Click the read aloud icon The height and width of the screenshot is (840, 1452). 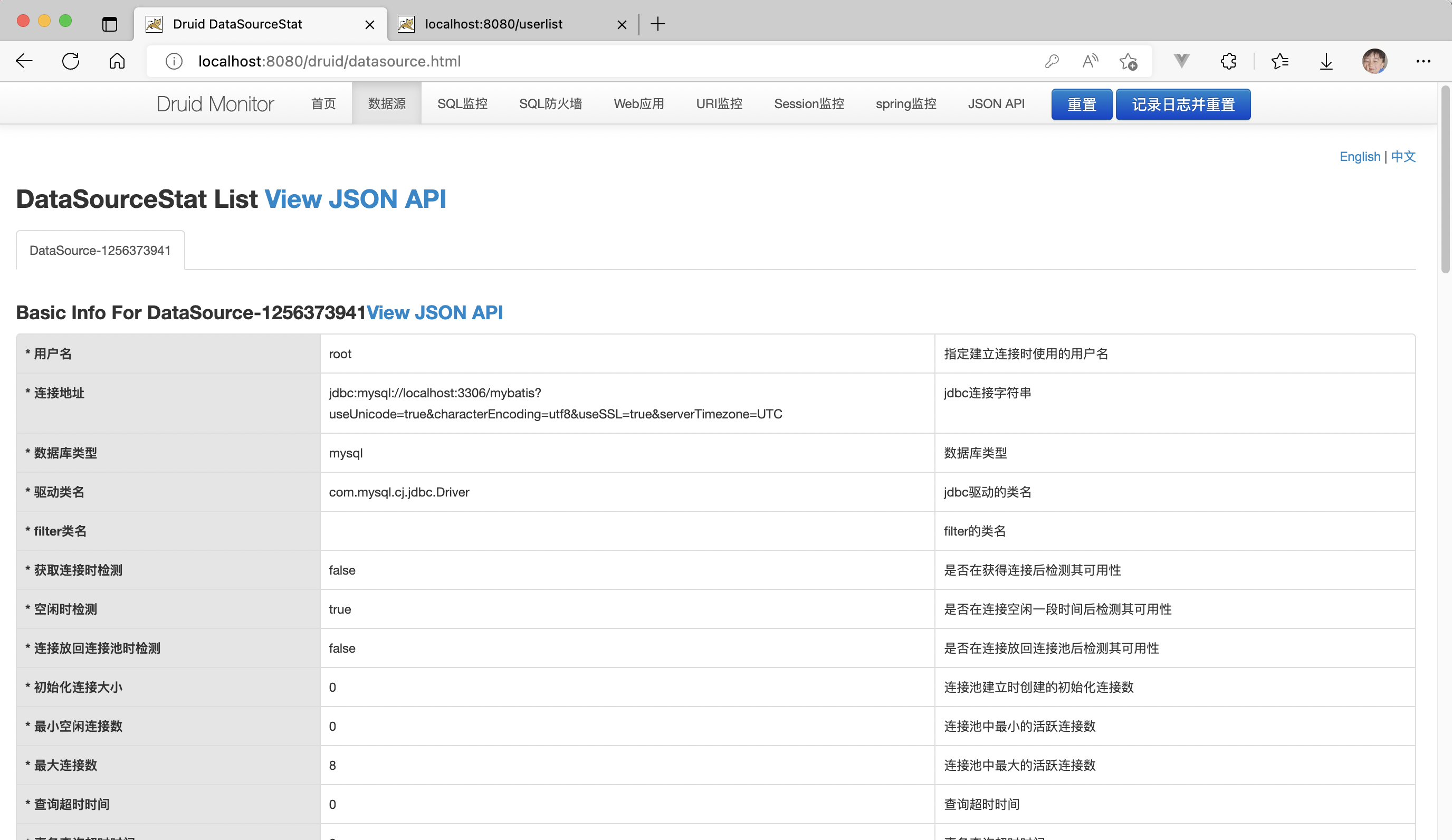tap(1090, 61)
